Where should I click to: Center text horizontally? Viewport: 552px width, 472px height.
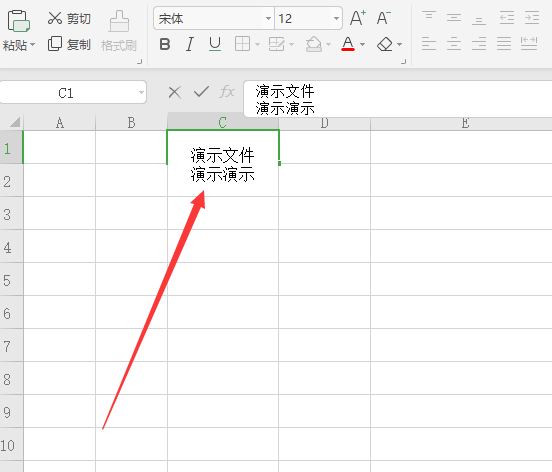pyautogui.click(x=454, y=44)
